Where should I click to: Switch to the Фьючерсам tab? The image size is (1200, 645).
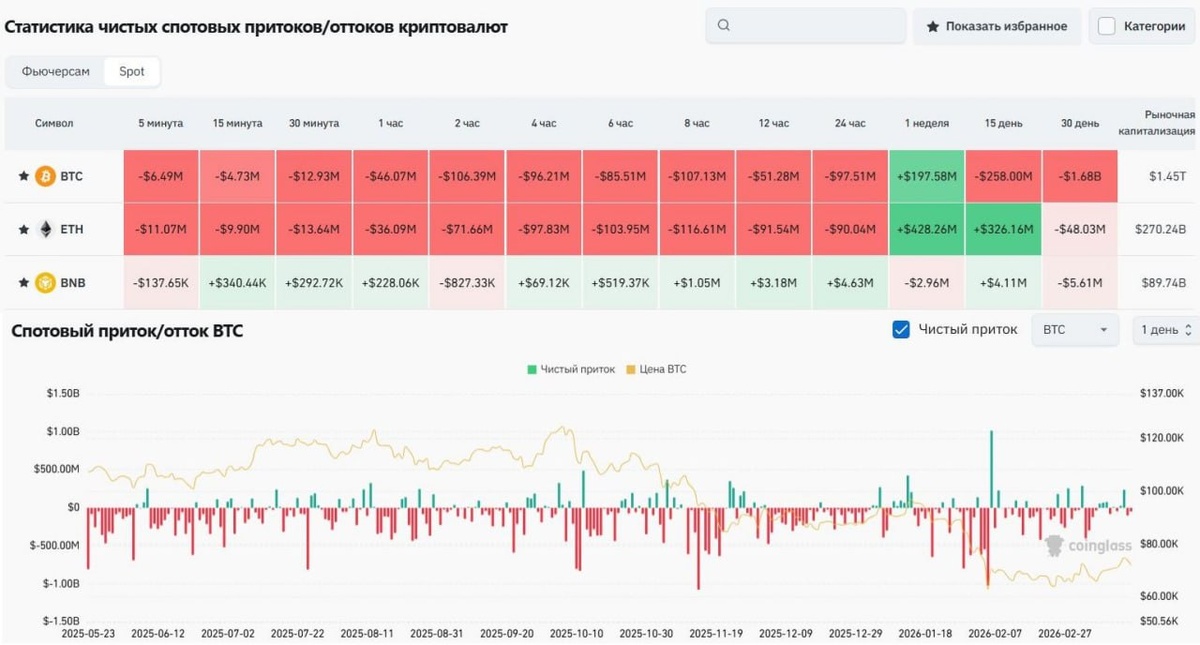point(56,72)
